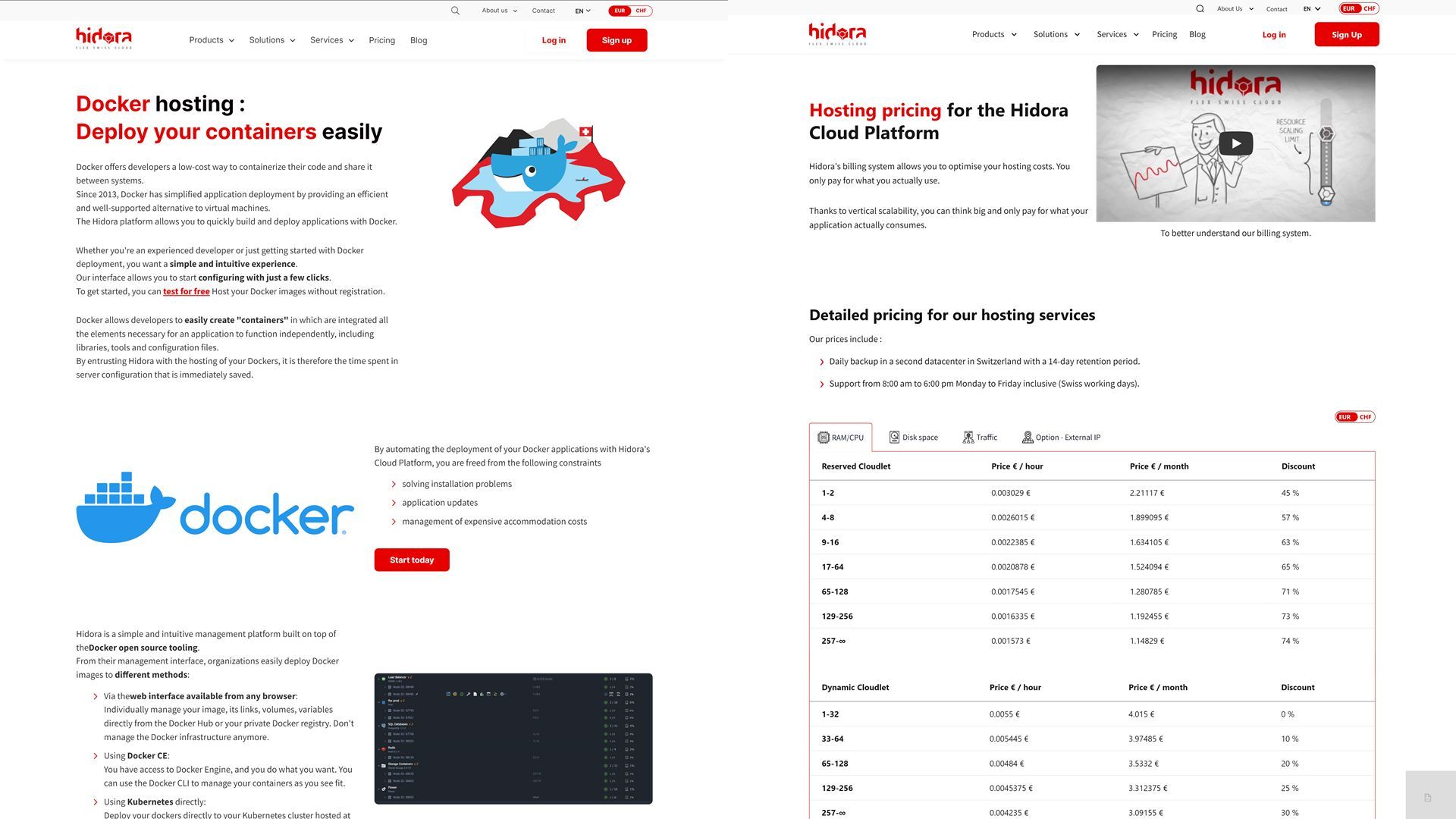Open the Option - External IP tab

[x=1061, y=438]
